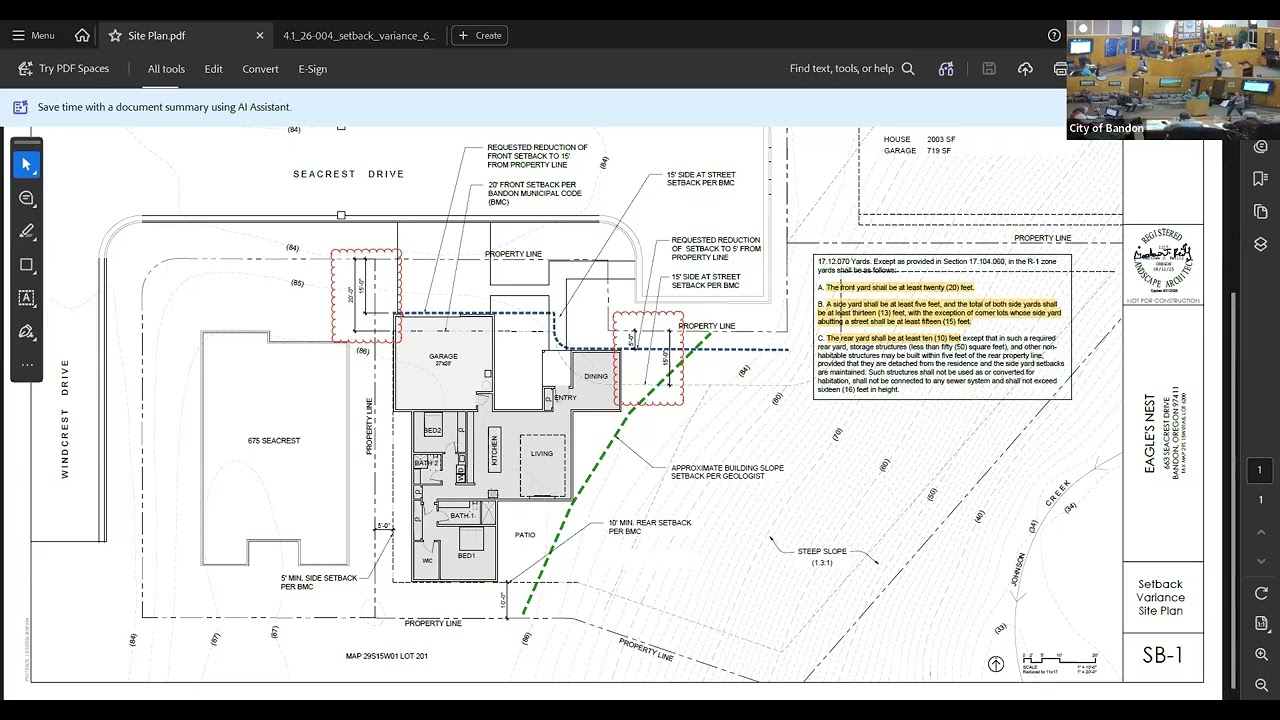Open the Help menu icon

(x=1054, y=35)
